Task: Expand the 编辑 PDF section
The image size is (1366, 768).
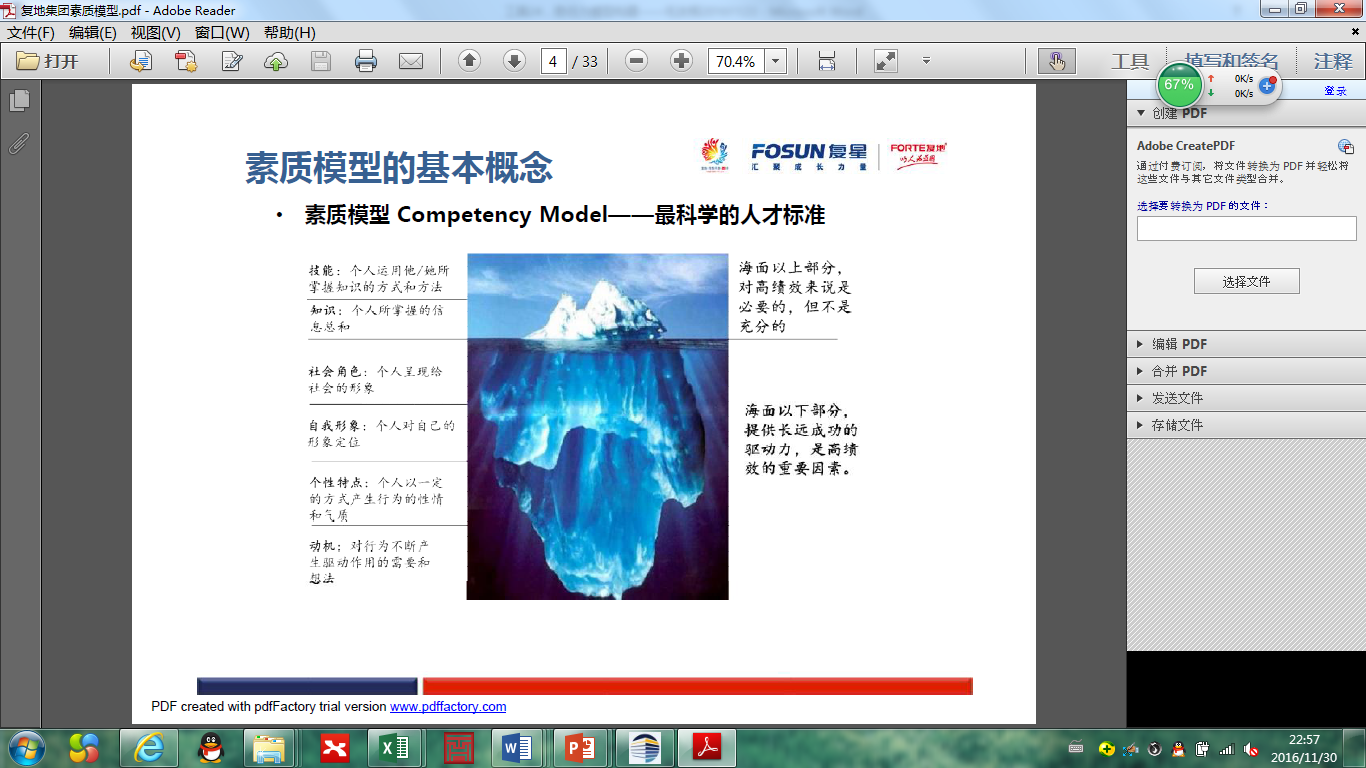Action: click(x=1179, y=344)
